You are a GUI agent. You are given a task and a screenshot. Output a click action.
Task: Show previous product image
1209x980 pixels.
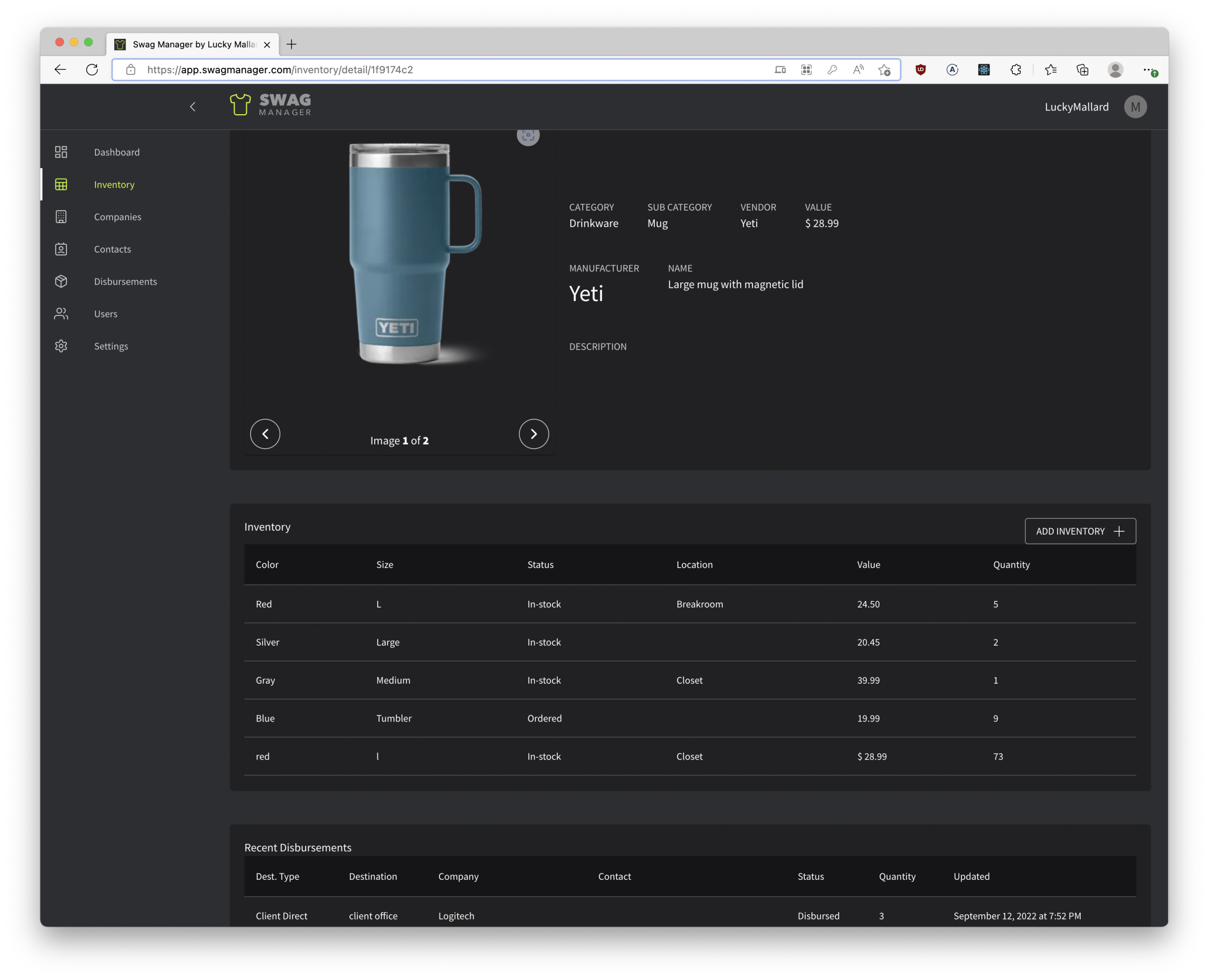[265, 434]
